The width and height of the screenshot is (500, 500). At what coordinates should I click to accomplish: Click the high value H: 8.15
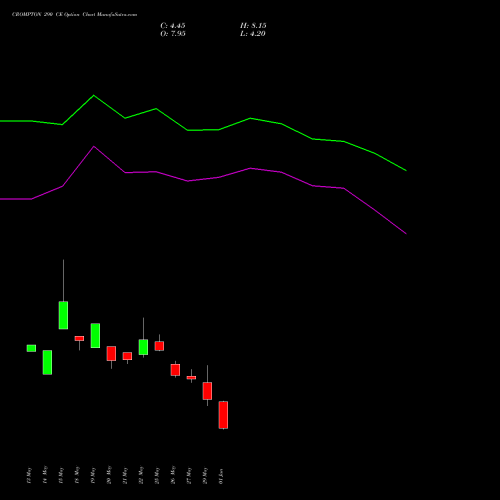(x=253, y=26)
